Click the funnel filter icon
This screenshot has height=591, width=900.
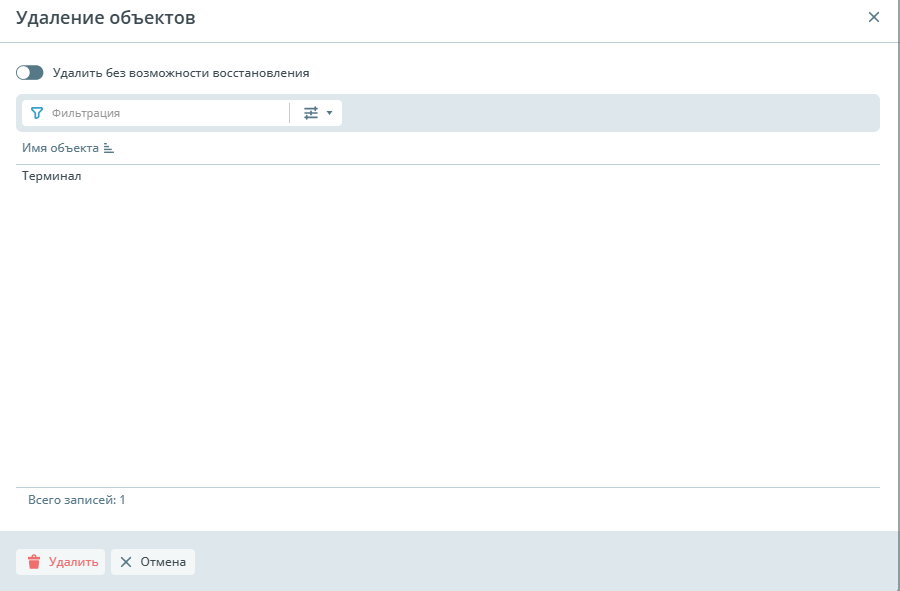click(x=37, y=113)
